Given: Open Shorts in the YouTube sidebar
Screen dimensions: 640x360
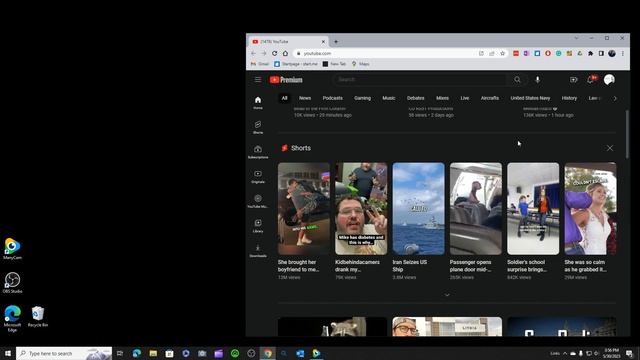Looking at the screenshot, I should click(x=258, y=127).
